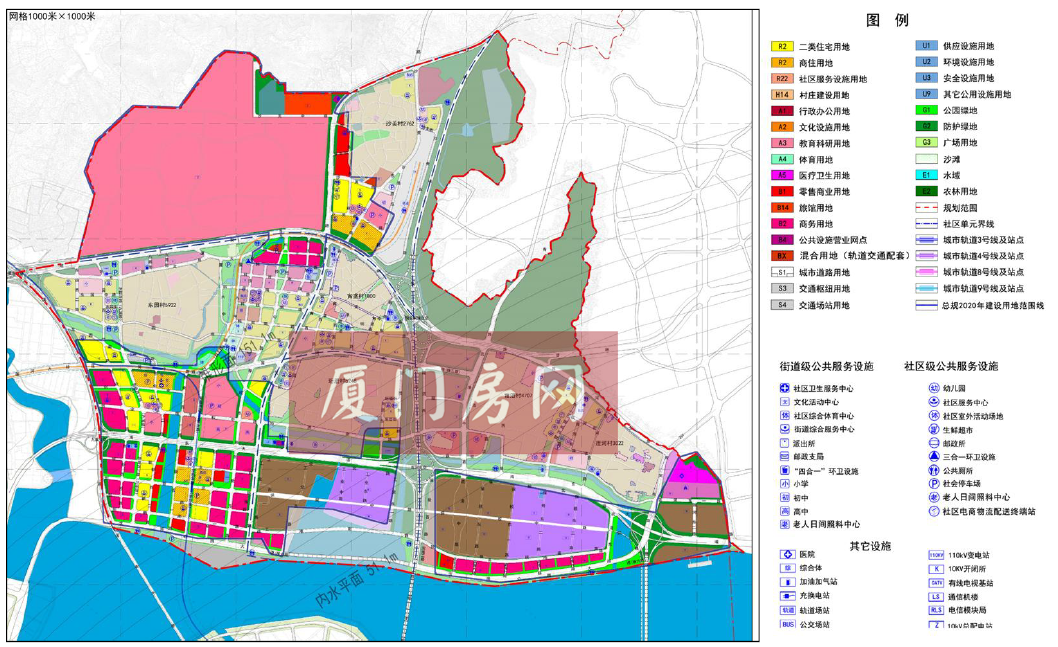This screenshot has width=1058, height=647.
Task: Click the 文化活动中心 legend icon
Action: point(785,401)
